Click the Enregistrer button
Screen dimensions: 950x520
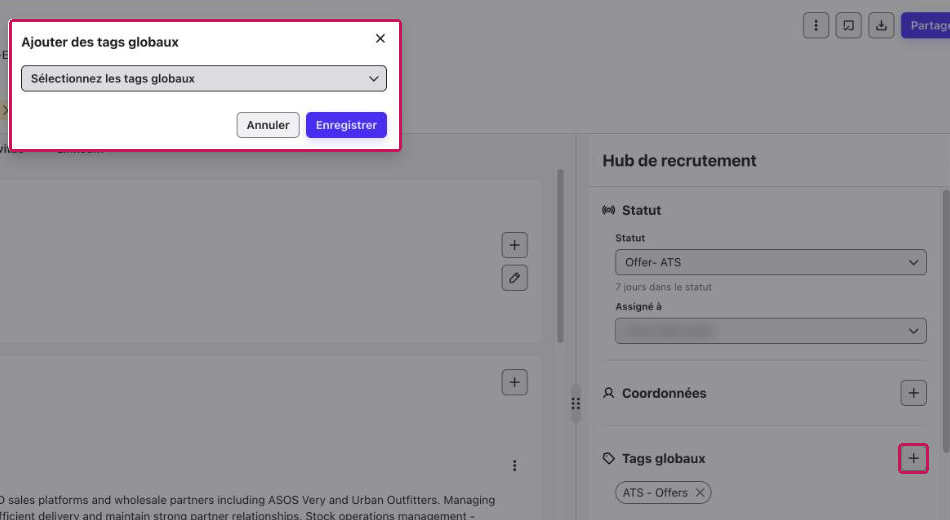click(x=346, y=125)
